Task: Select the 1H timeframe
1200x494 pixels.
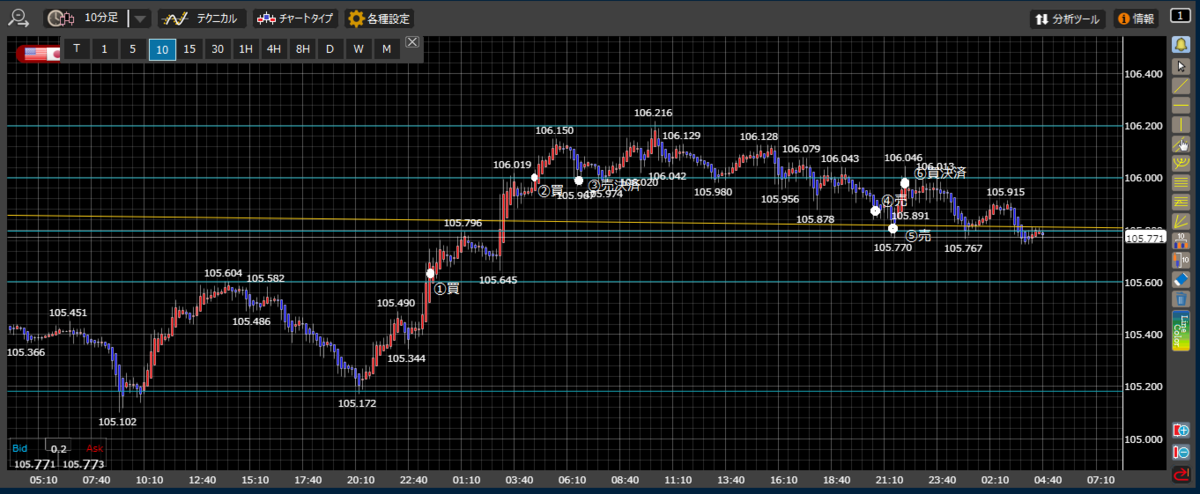Action: click(246, 49)
